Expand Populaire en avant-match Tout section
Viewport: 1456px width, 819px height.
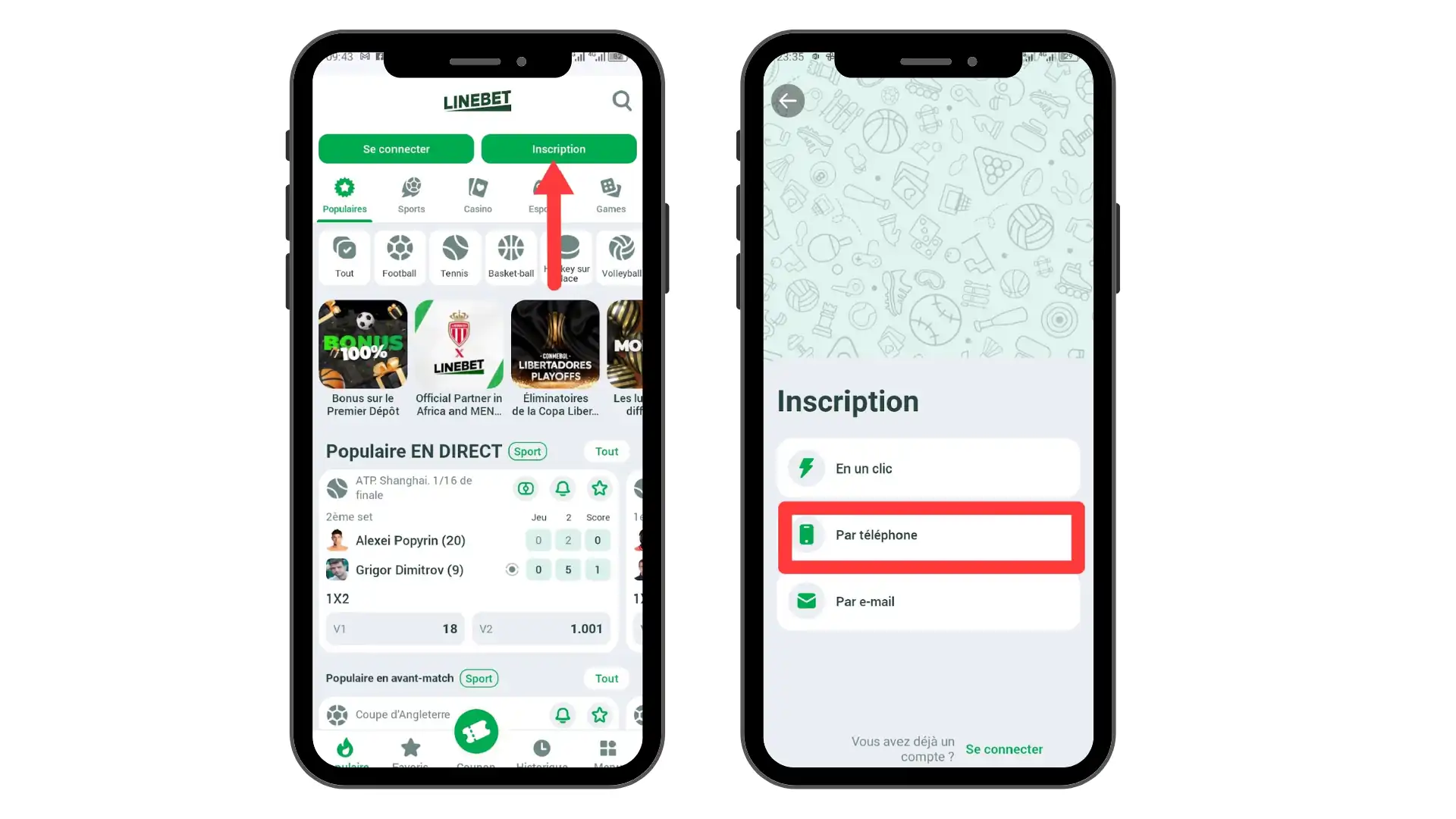tap(607, 678)
